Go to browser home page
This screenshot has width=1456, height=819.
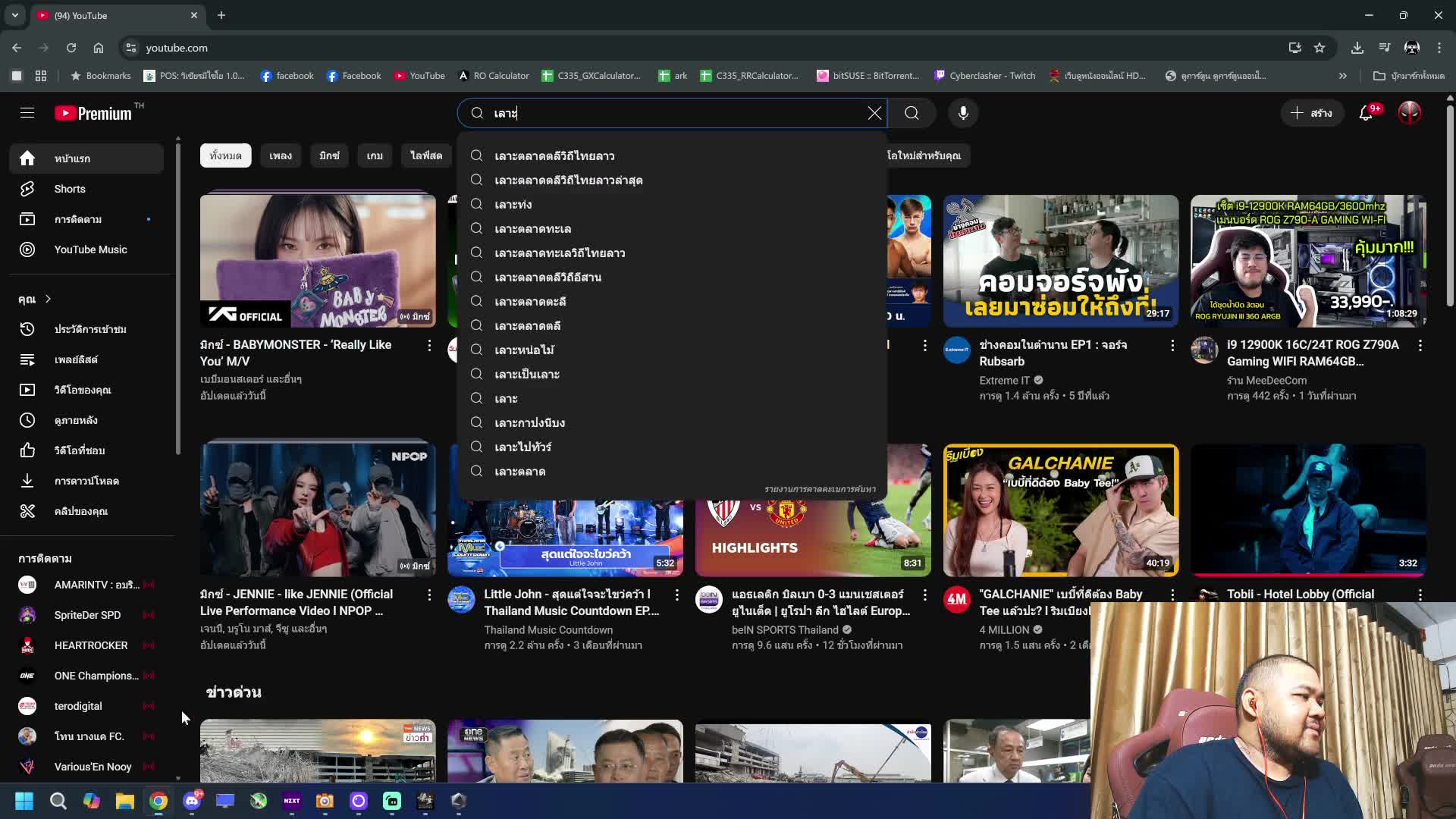click(x=99, y=48)
